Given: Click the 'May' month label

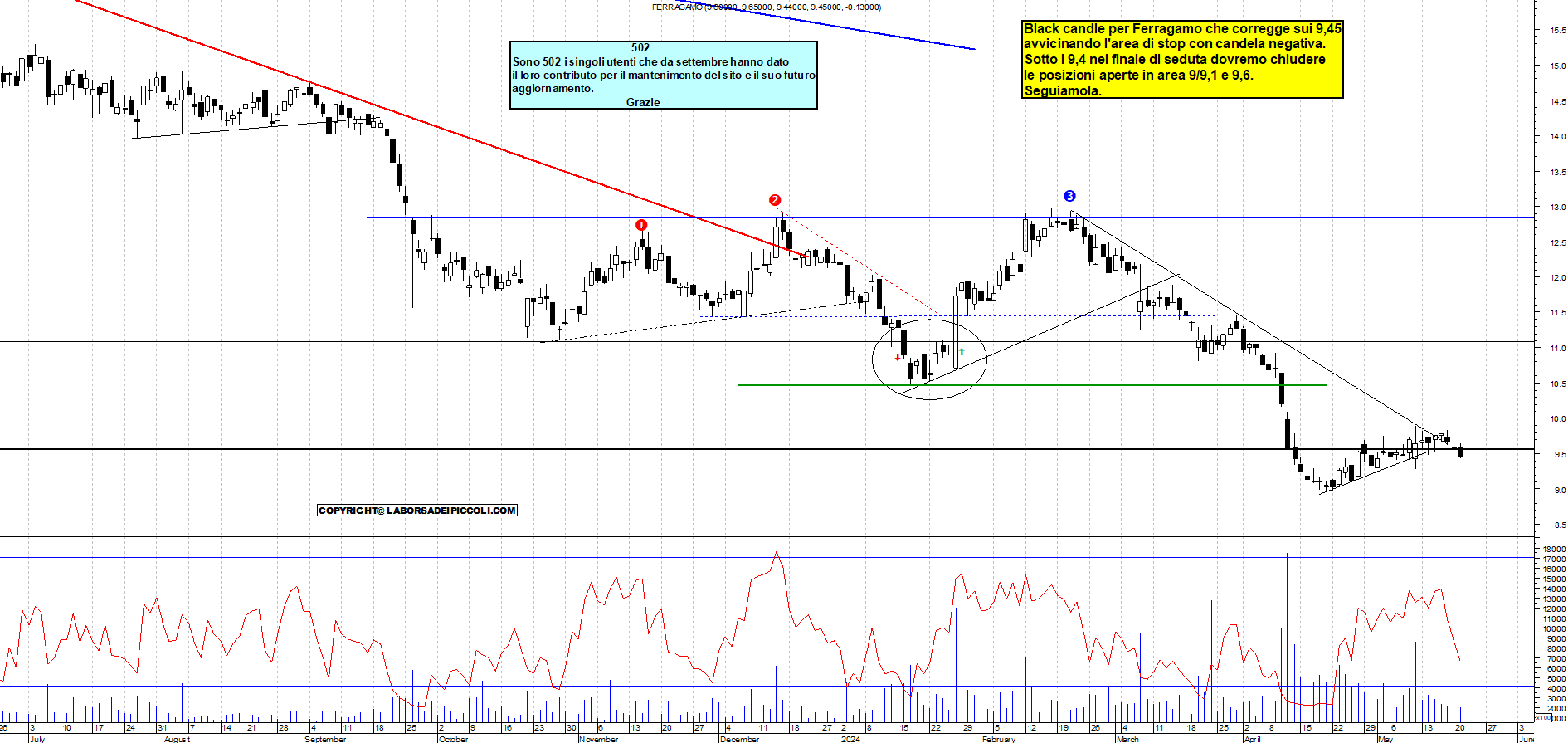Looking at the screenshot, I should coord(1385,739).
